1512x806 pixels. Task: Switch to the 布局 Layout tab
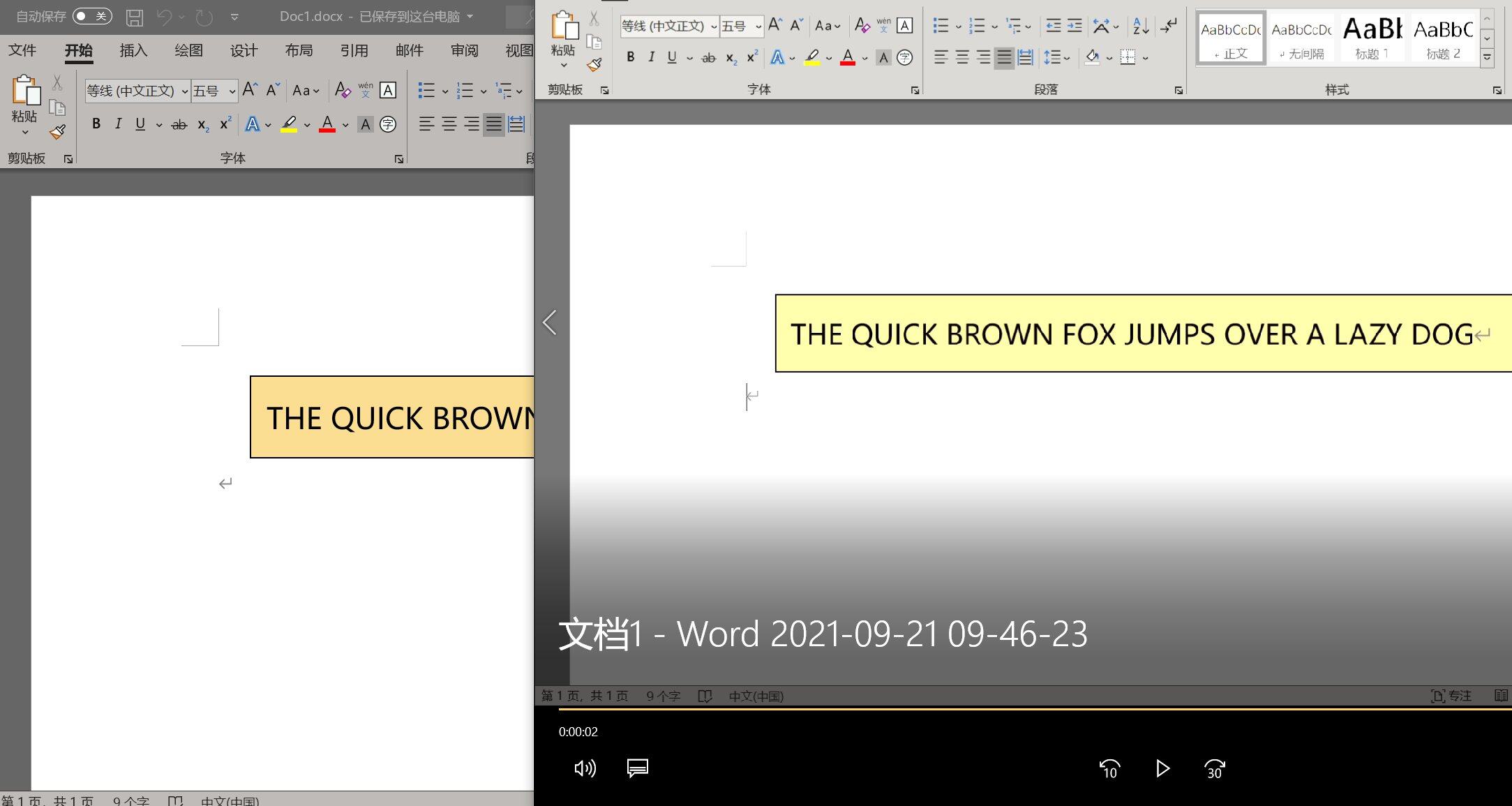point(299,50)
